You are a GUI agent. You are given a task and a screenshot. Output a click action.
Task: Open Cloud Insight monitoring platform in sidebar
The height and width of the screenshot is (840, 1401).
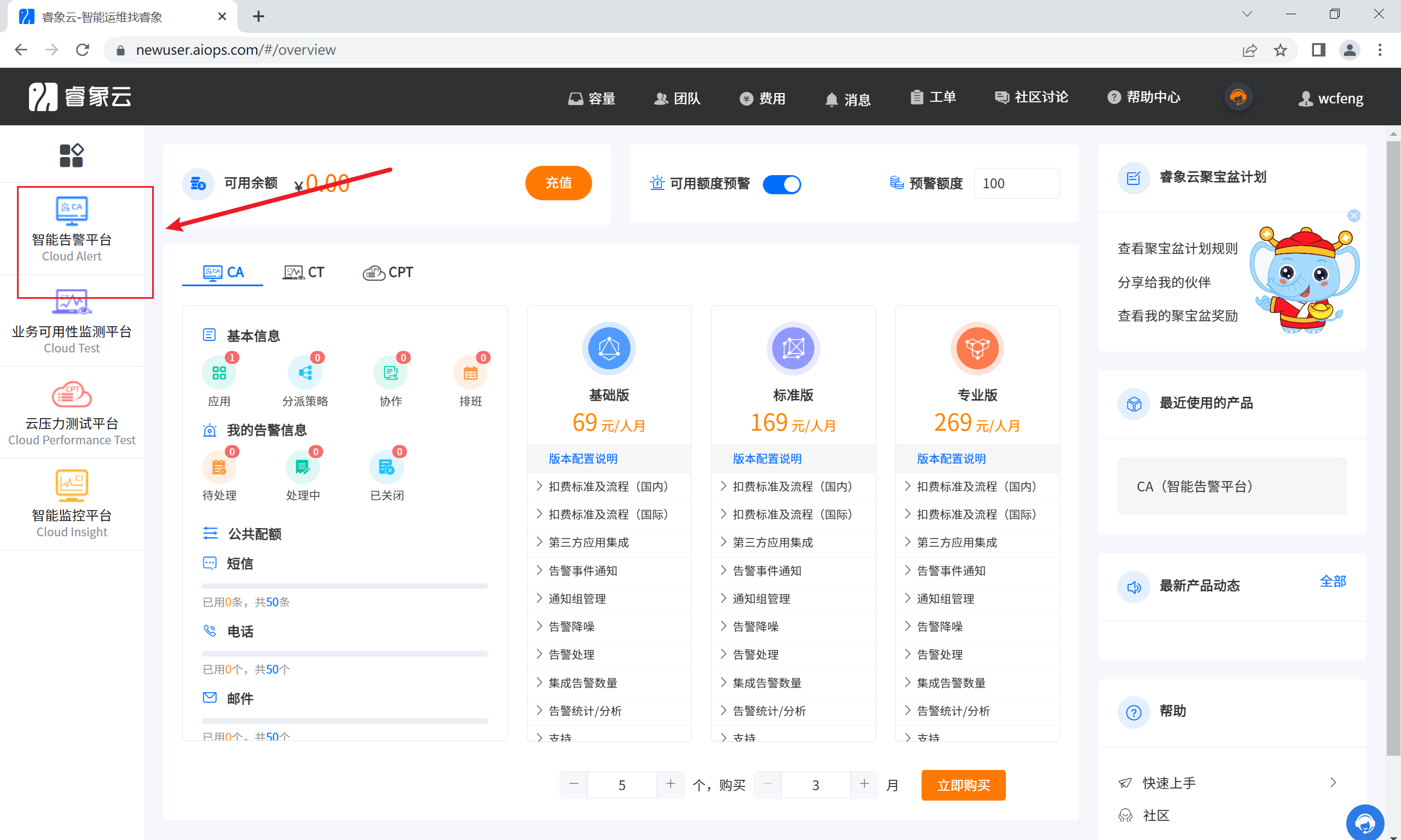click(x=72, y=505)
